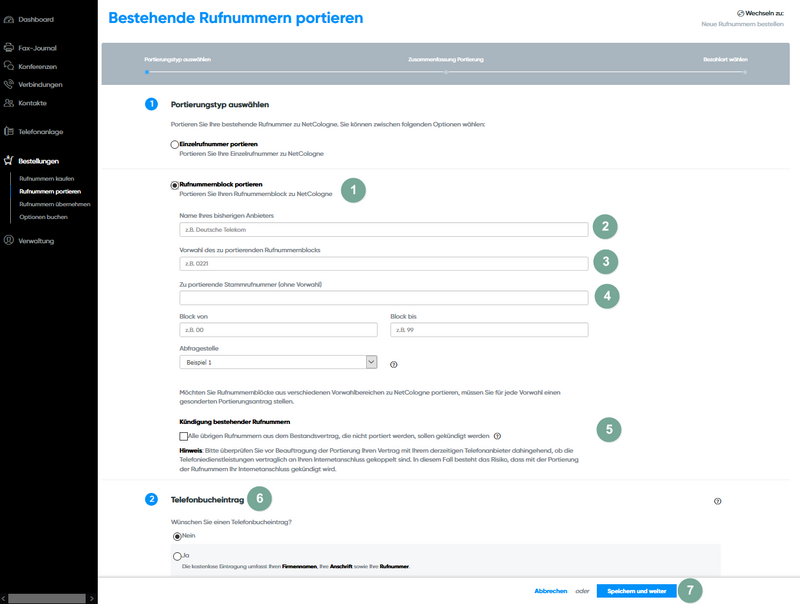Viewport: 800px width, 604px height.
Task: Open the help icon next to Telefonbucheintrag
Action: (x=717, y=500)
